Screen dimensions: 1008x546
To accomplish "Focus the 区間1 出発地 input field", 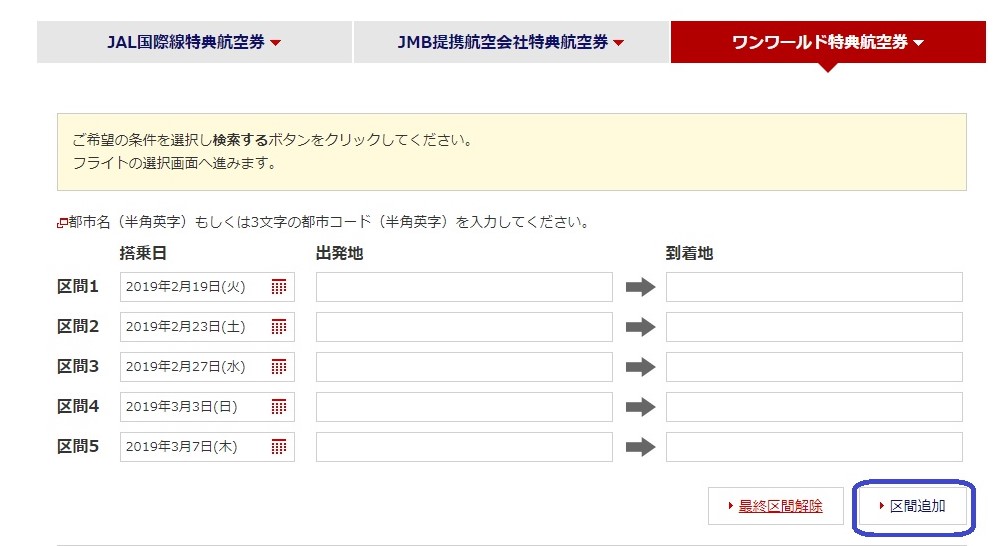I will (x=464, y=287).
